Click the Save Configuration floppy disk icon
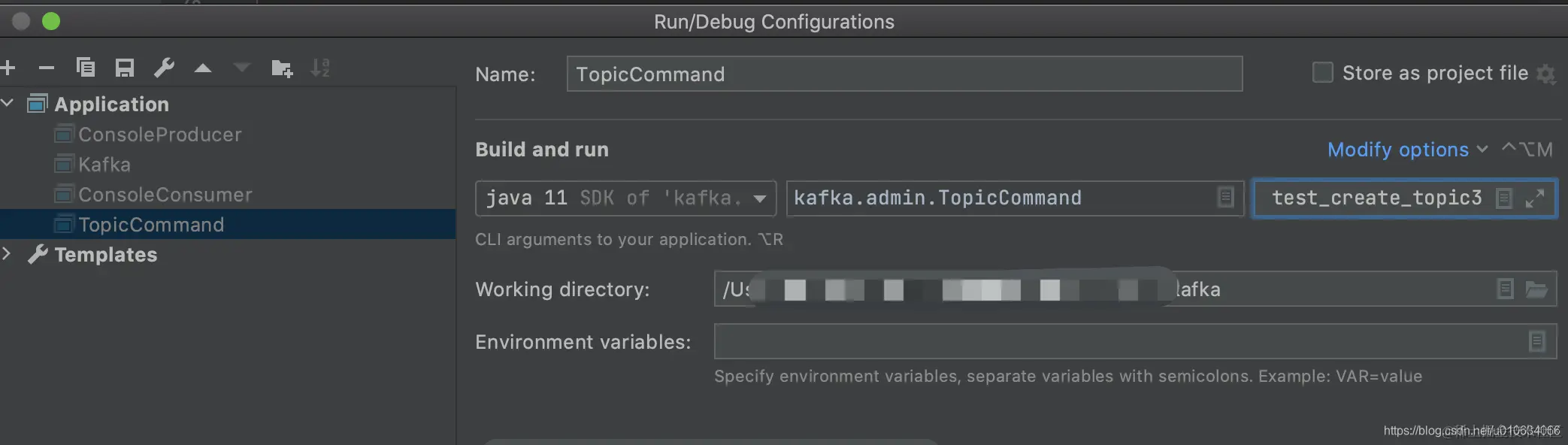Image resolution: width=1568 pixels, height=445 pixels. point(125,68)
